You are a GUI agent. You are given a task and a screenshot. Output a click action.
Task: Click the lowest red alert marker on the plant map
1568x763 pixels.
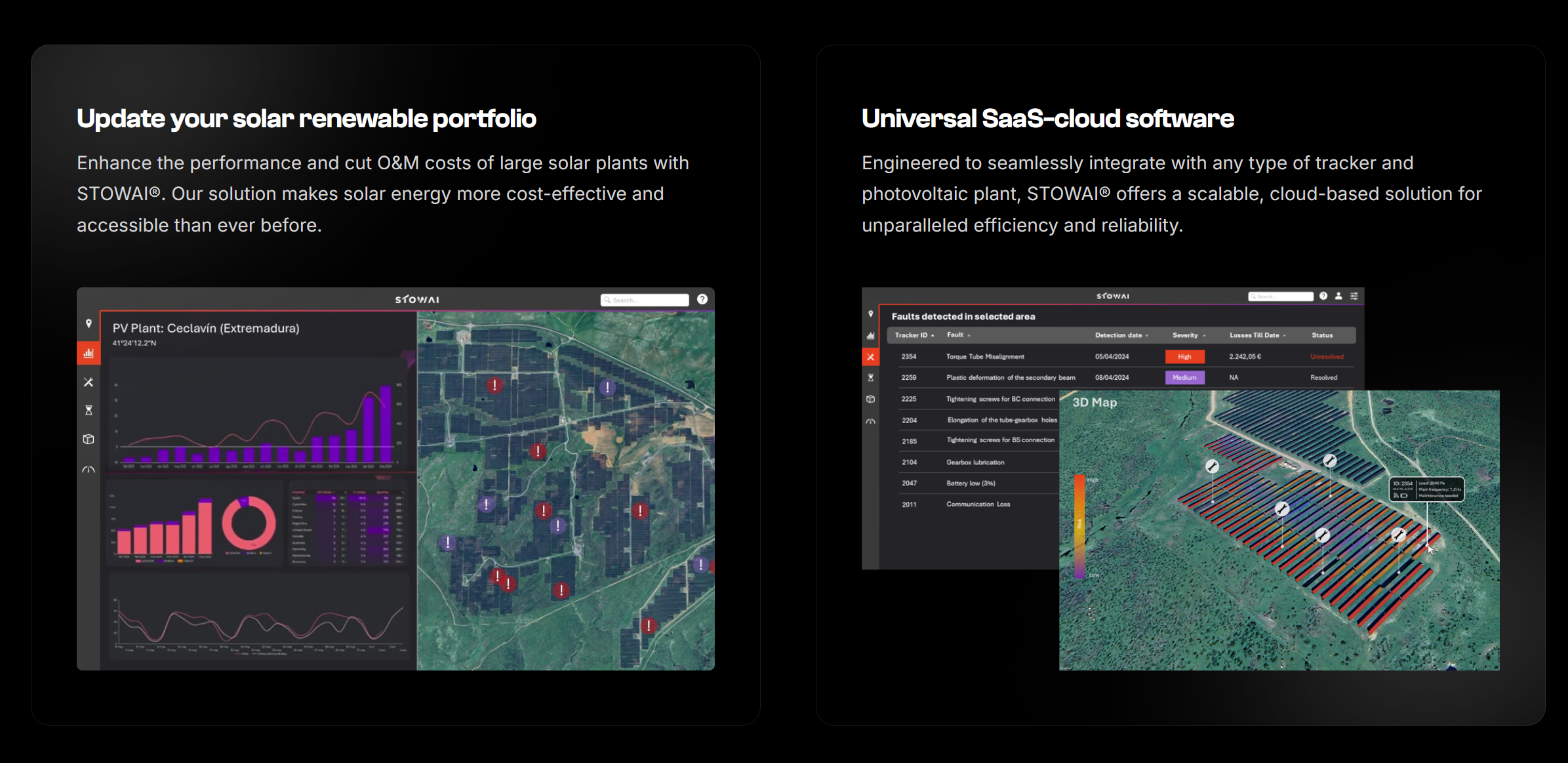pos(649,625)
